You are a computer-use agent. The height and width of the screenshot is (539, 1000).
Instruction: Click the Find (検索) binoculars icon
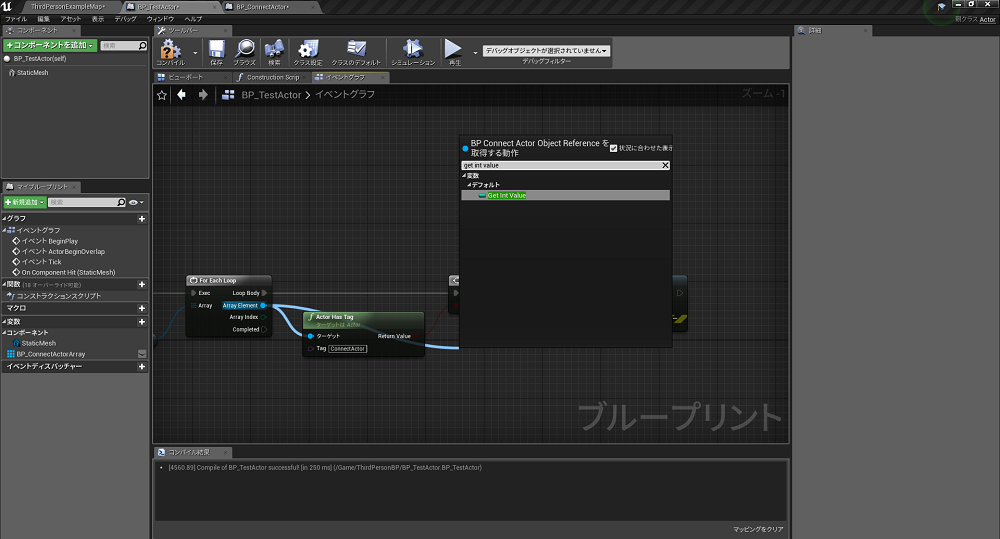pos(274,50)
